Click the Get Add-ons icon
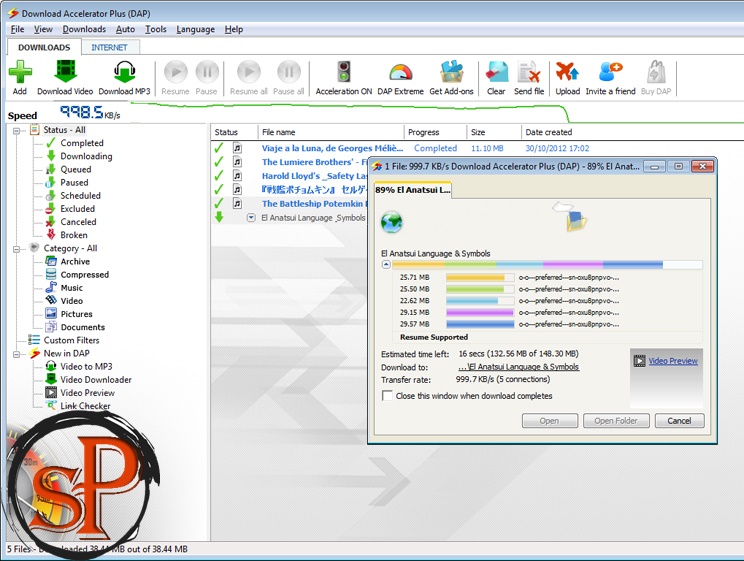This screenshot has height=561, width=744. (450, 73)
